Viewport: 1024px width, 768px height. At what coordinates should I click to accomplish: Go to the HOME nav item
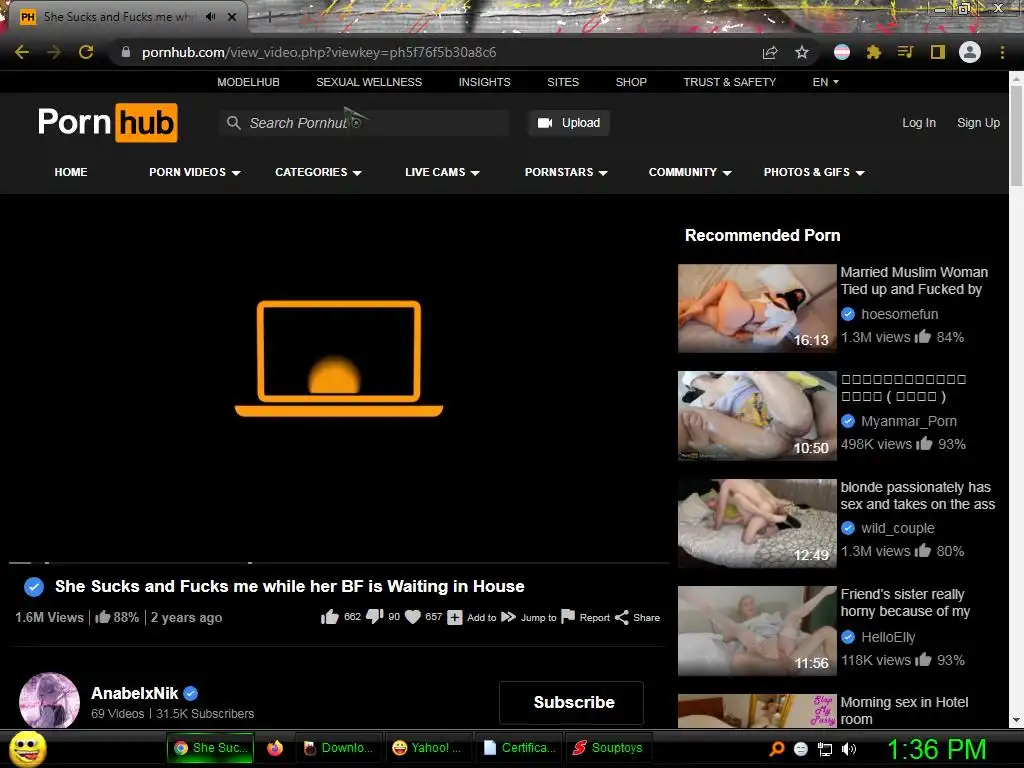coord(71,172)
